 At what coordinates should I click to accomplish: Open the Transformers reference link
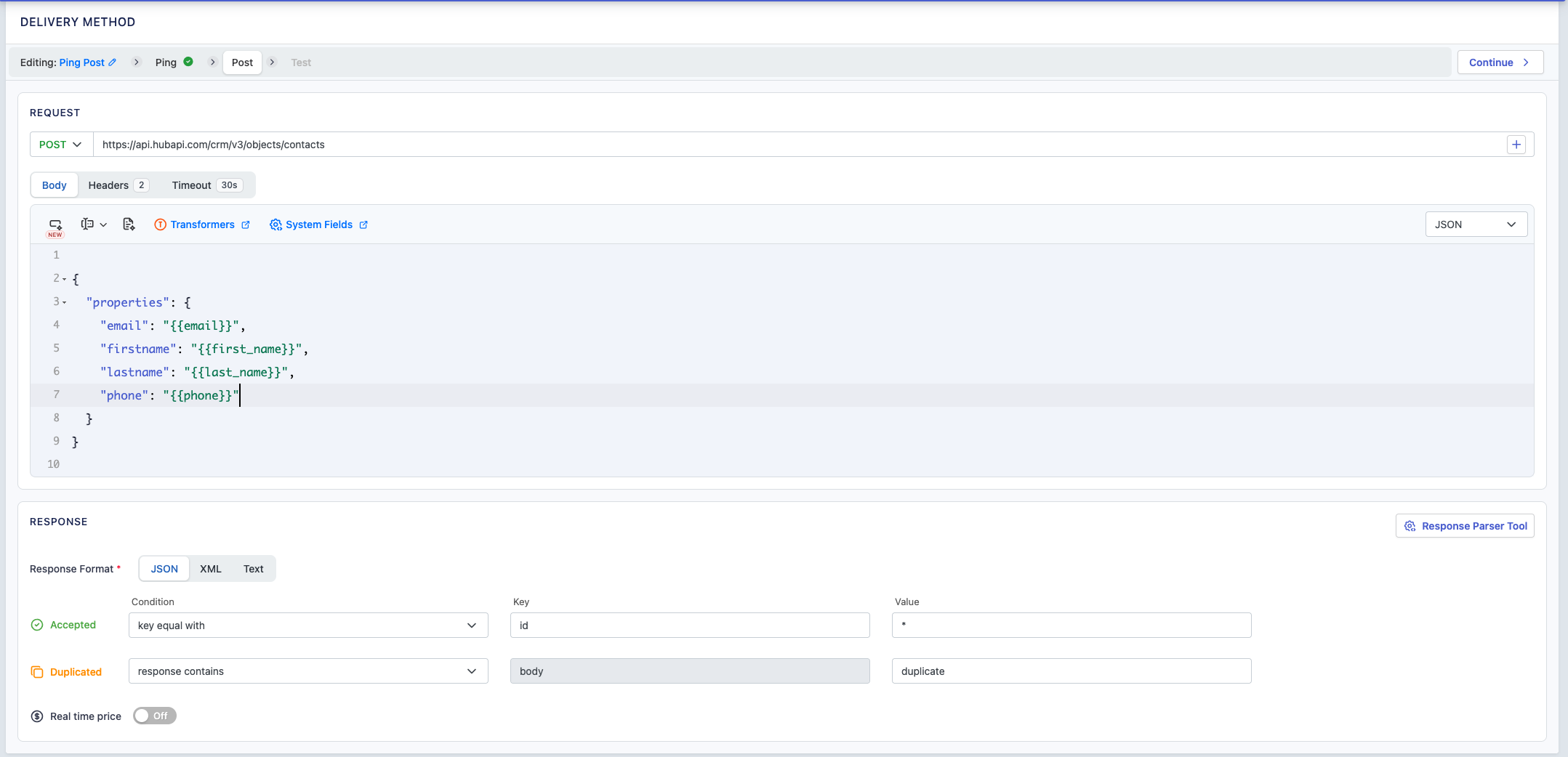pos(202,224)
